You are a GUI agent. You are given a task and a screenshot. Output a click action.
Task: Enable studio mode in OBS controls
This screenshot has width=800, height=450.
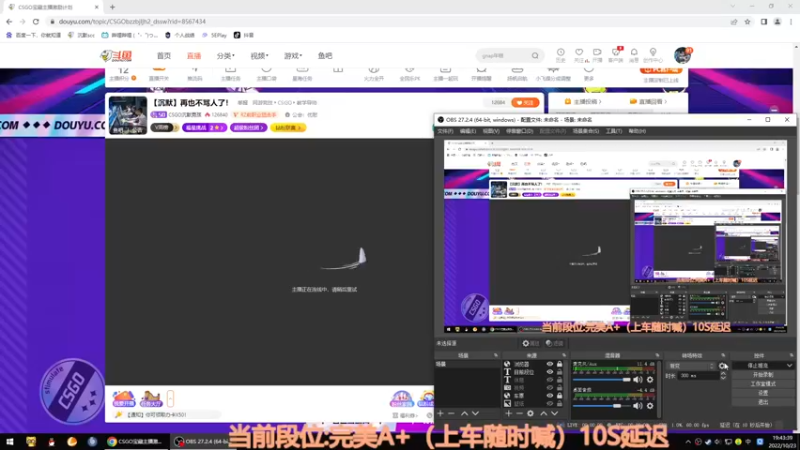coord(763,384)
